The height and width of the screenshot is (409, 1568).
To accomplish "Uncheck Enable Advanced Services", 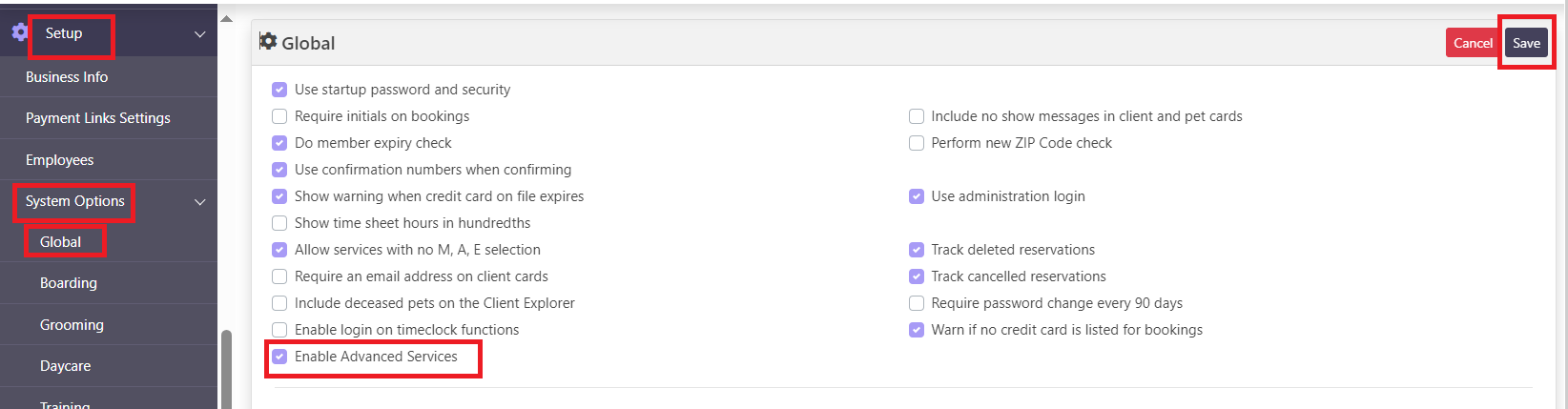I will tap(279, 357).
